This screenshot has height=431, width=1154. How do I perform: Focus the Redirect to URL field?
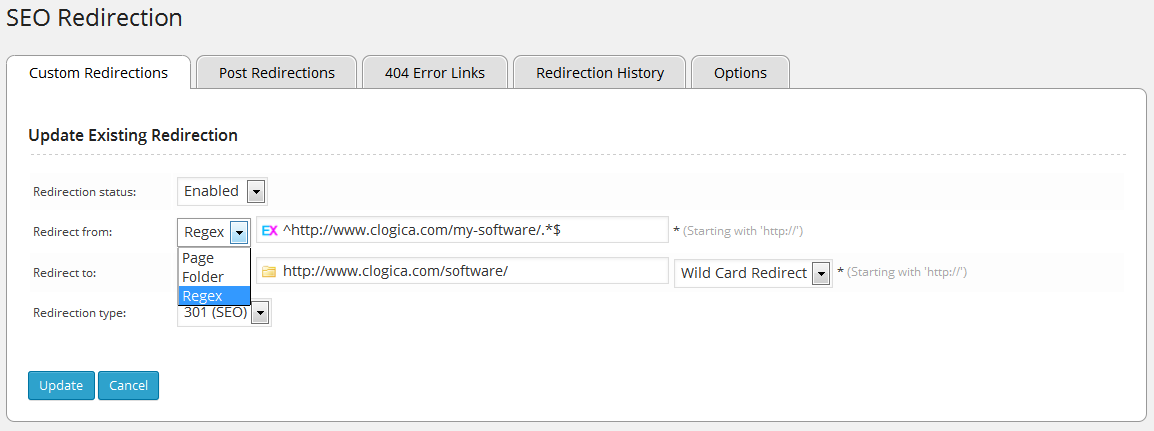[470, 271]
